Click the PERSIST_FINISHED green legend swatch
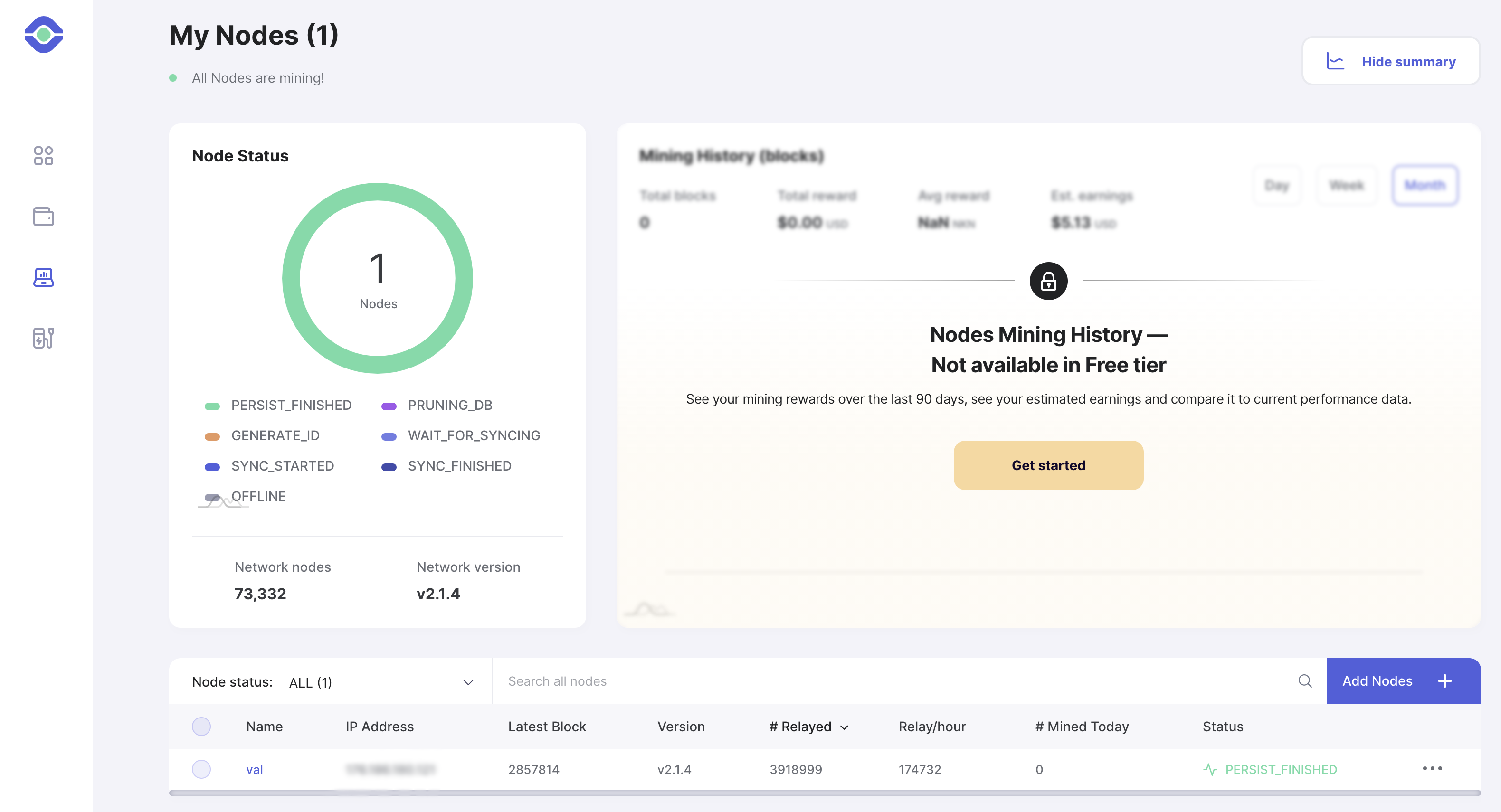 [x=212, y=406]
